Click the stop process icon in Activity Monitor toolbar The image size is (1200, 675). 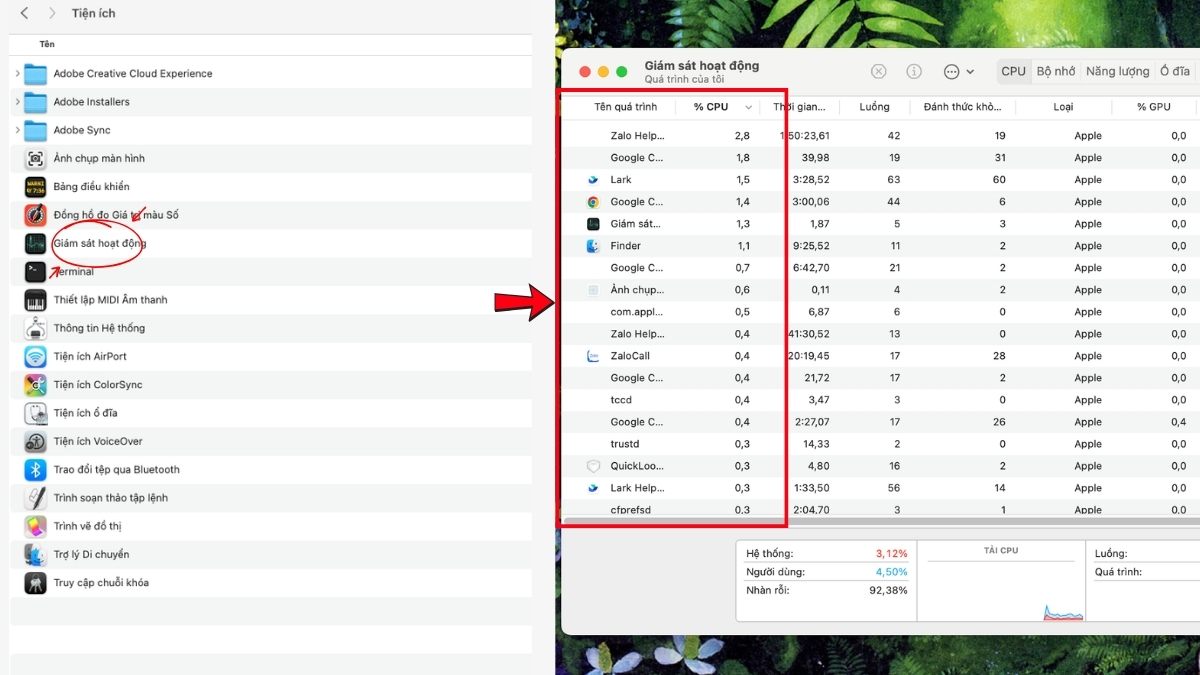tap(878, 72)
